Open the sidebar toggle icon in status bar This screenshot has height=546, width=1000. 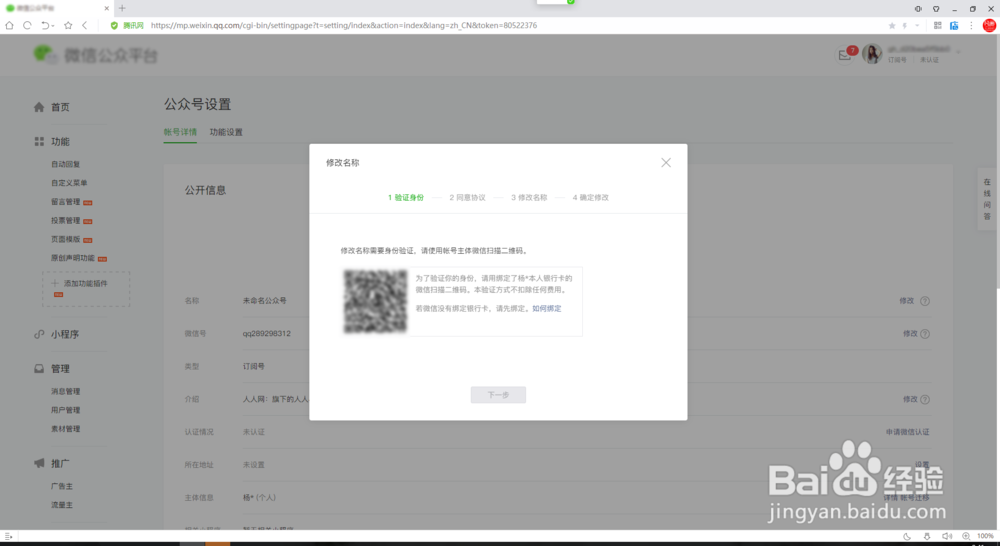8,536
